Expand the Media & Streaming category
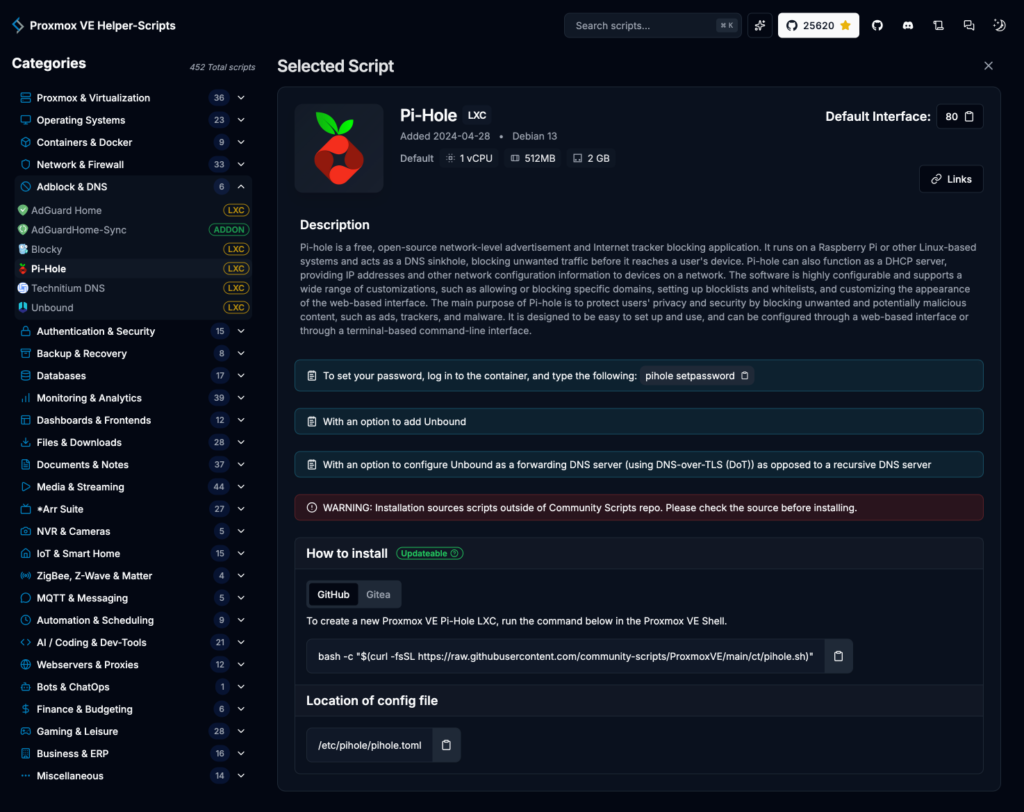The width and height of the screenshot is (1024, 812). tap(241, 487)
